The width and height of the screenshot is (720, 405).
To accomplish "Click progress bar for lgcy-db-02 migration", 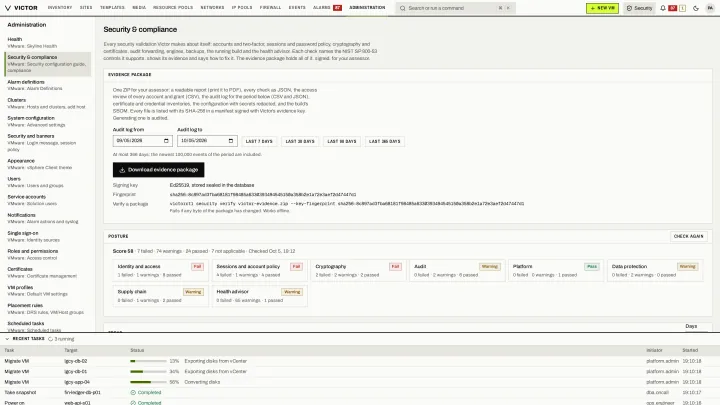I will pyautogui.click(x=148, y=361).
